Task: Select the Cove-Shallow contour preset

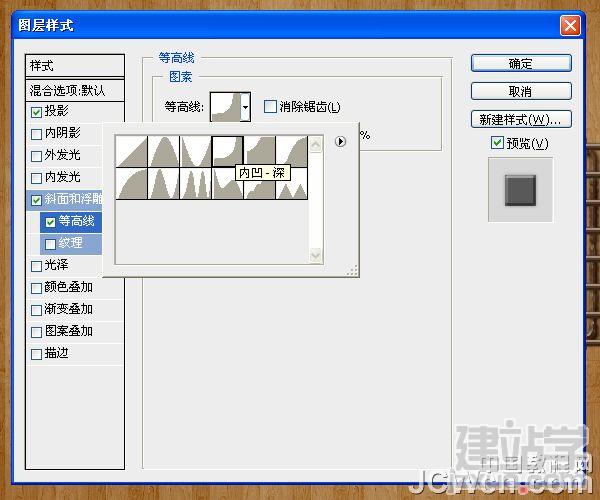Action: pyautogui.click(x=259, y=151)
